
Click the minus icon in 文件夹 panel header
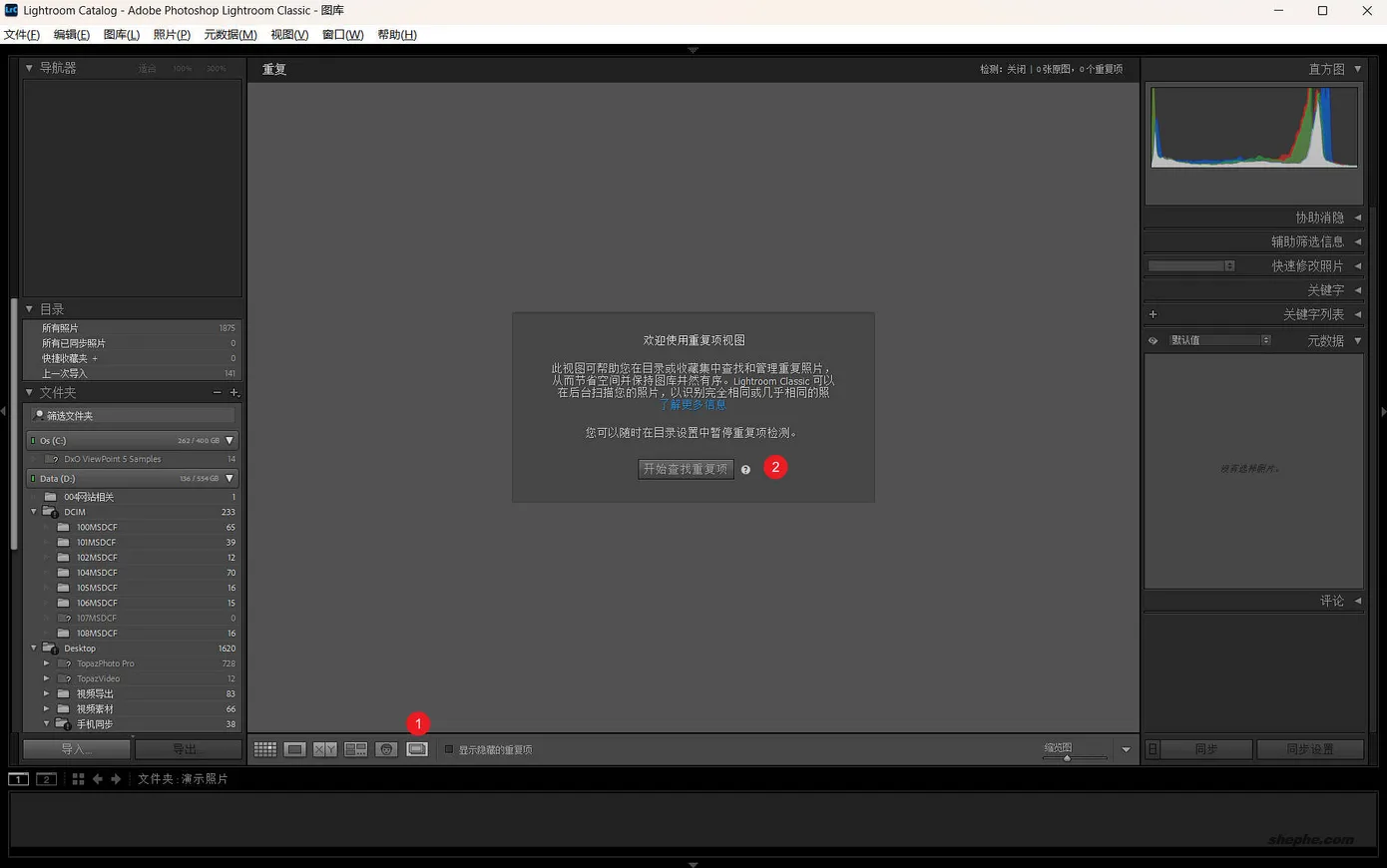(217, 393)
